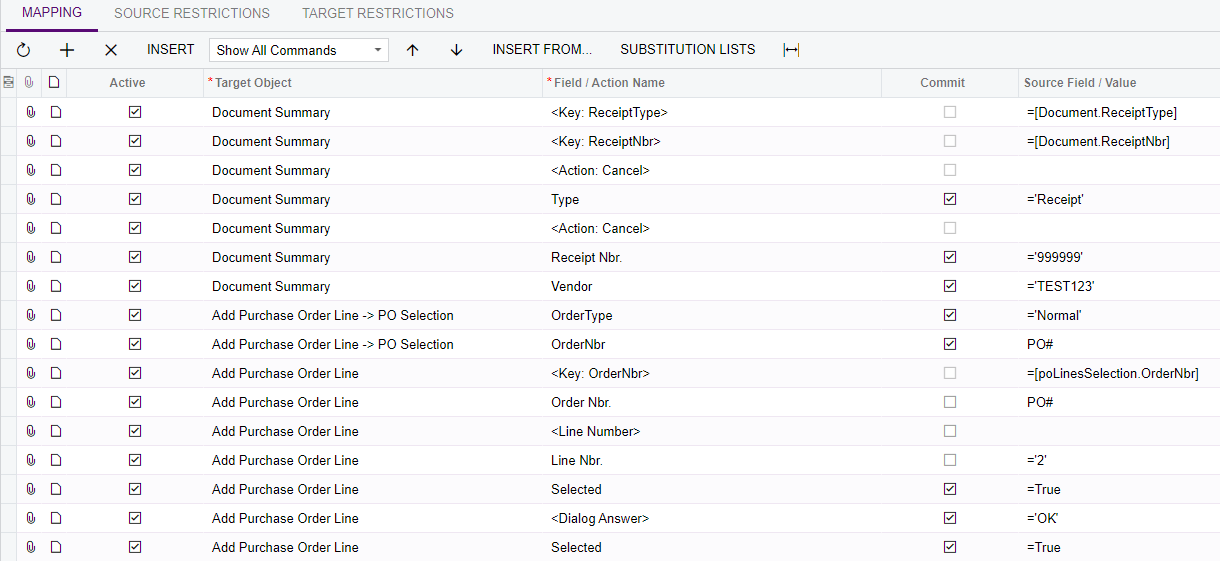Click the INSERT FROM... button
1220x561 pixels.
542,49
